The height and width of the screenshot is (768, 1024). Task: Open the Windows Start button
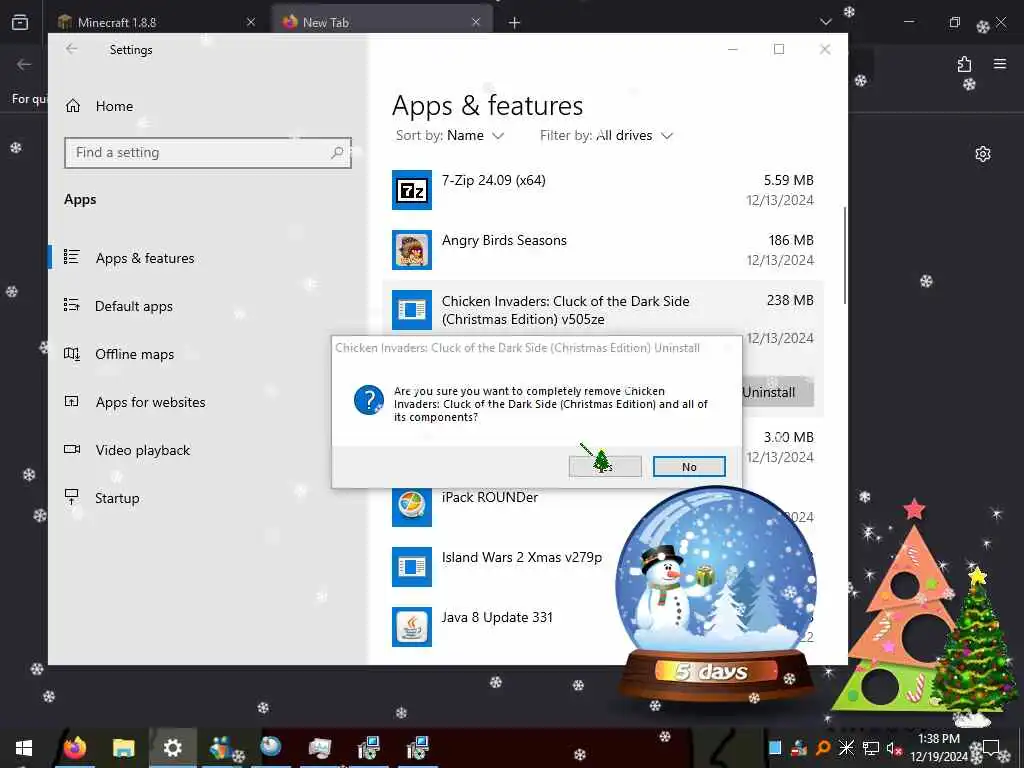(x=24, y=748)
